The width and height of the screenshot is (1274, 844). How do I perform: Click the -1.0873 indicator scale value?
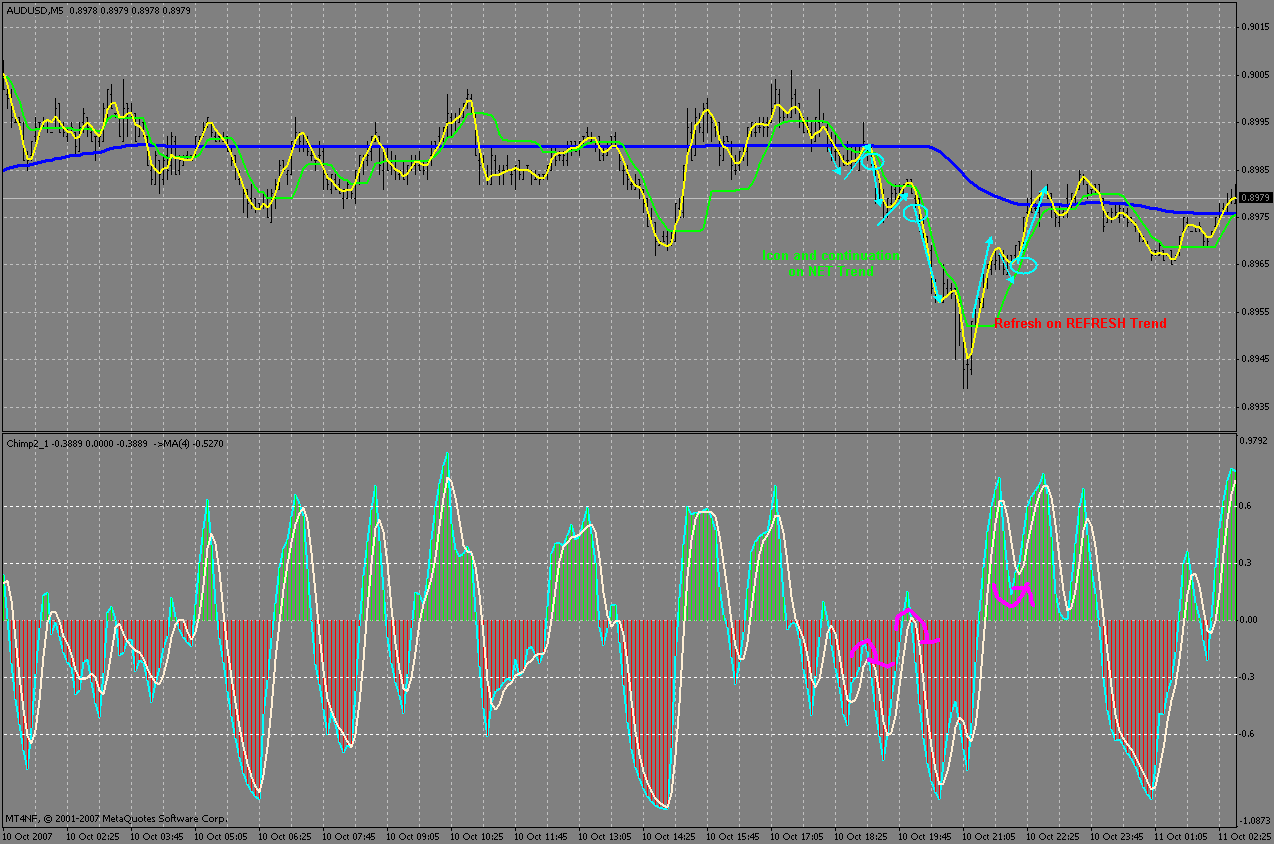pos(1253,820)
